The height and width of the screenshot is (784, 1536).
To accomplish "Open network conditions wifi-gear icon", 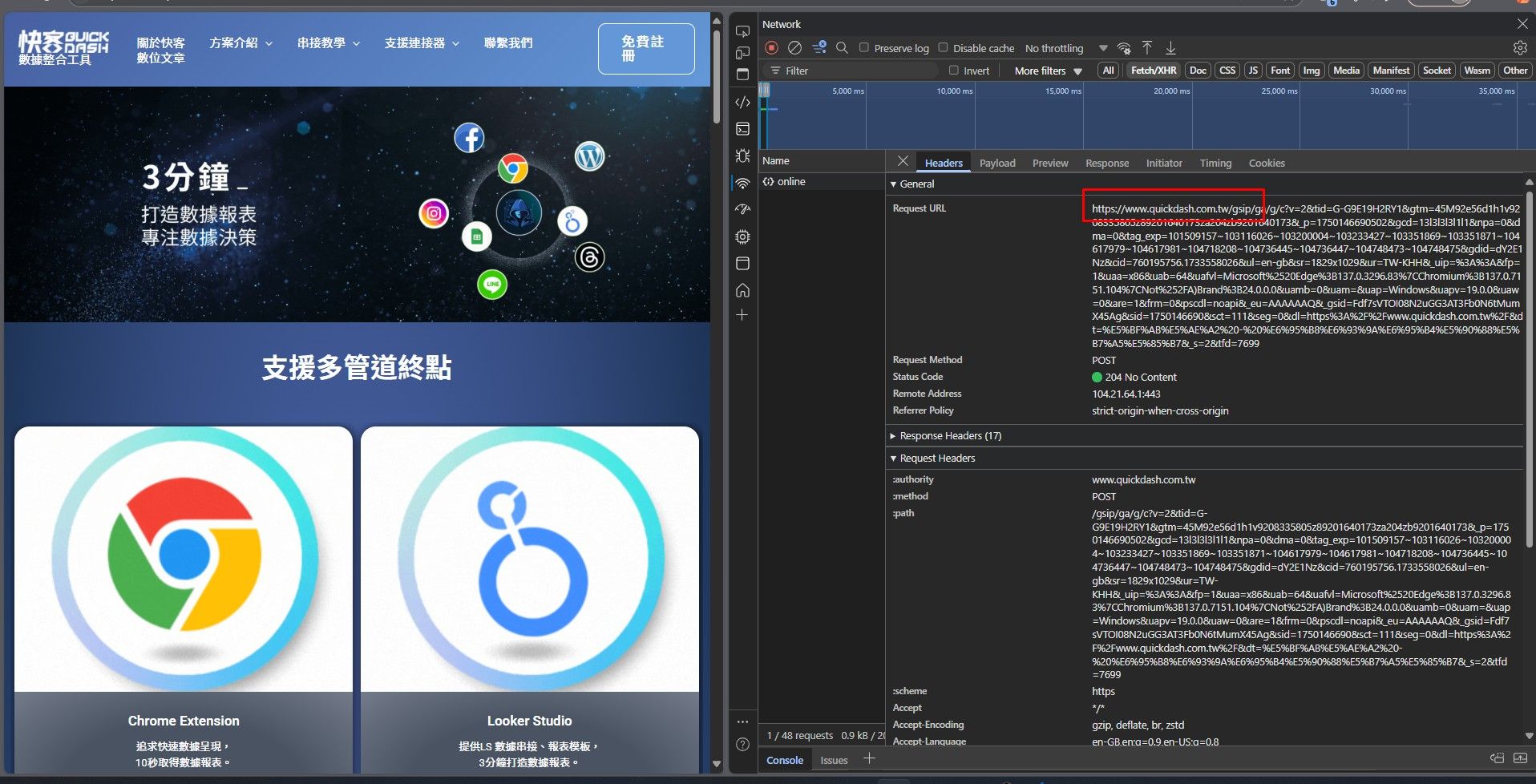I will point(1124,48).
